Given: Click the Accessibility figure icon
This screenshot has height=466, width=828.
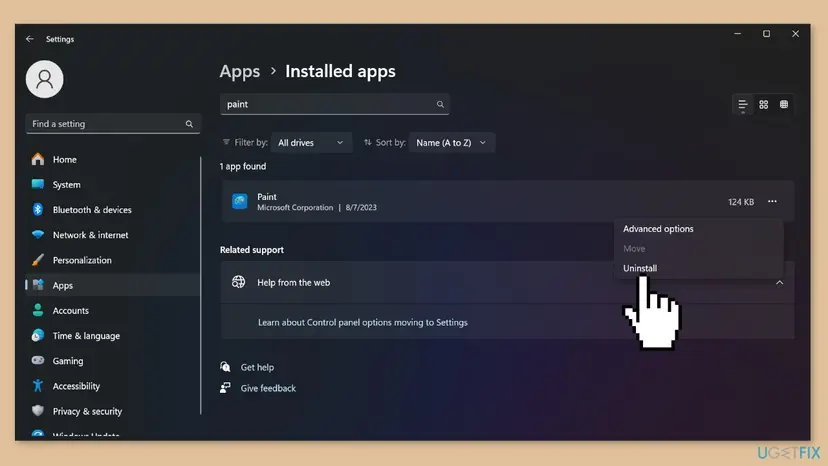Looking at the screenshot, I should [37, 386].
